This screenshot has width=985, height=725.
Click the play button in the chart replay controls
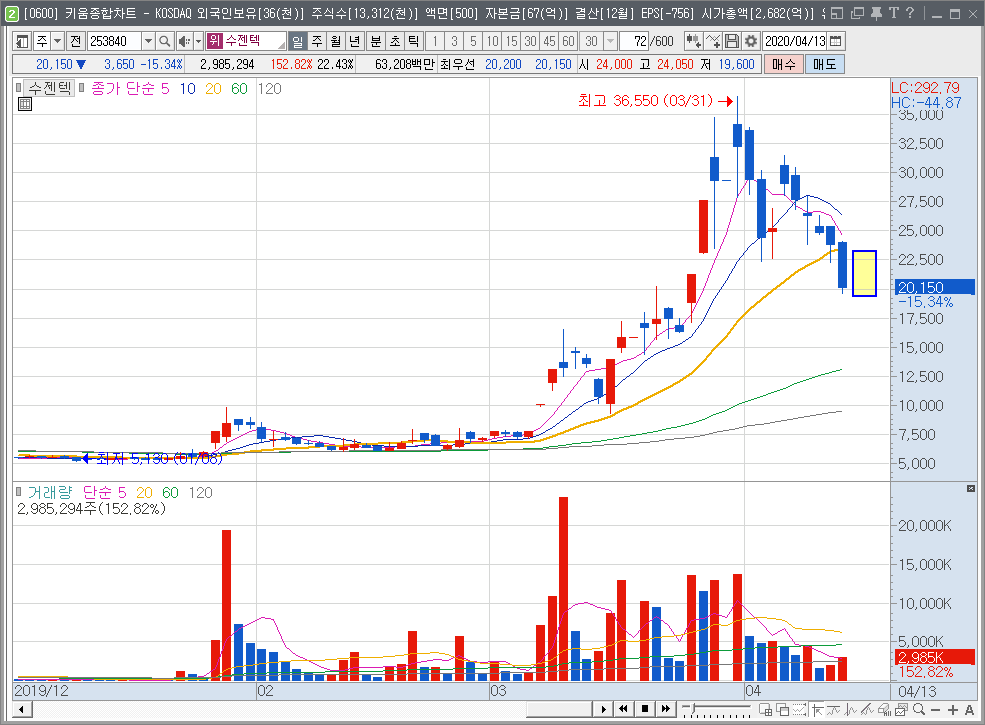click(603, 709)
